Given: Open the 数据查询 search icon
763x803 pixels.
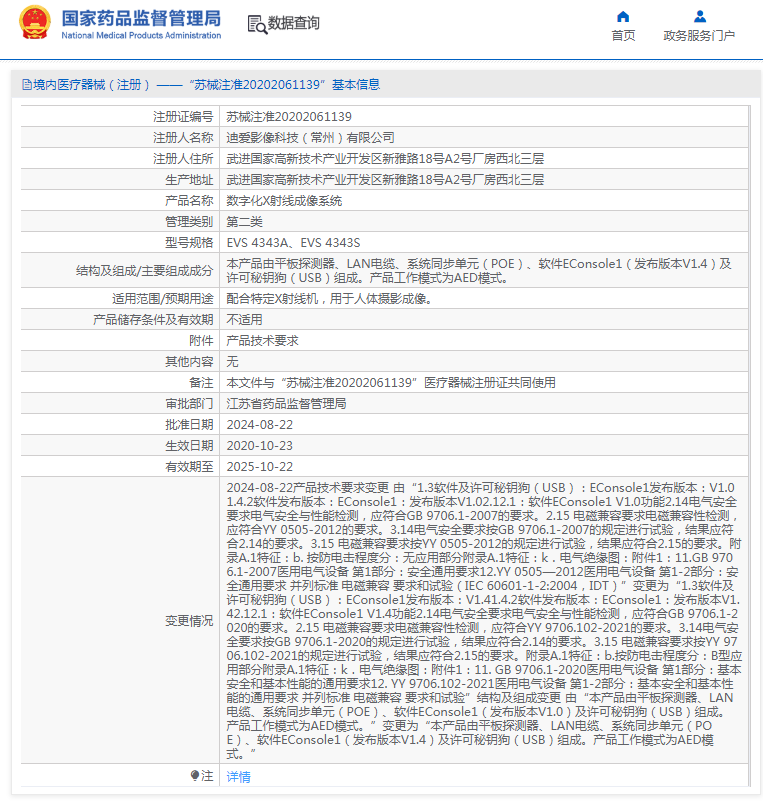Looking at the screenshot, I should pyautogui.click(x=257, y=24).
